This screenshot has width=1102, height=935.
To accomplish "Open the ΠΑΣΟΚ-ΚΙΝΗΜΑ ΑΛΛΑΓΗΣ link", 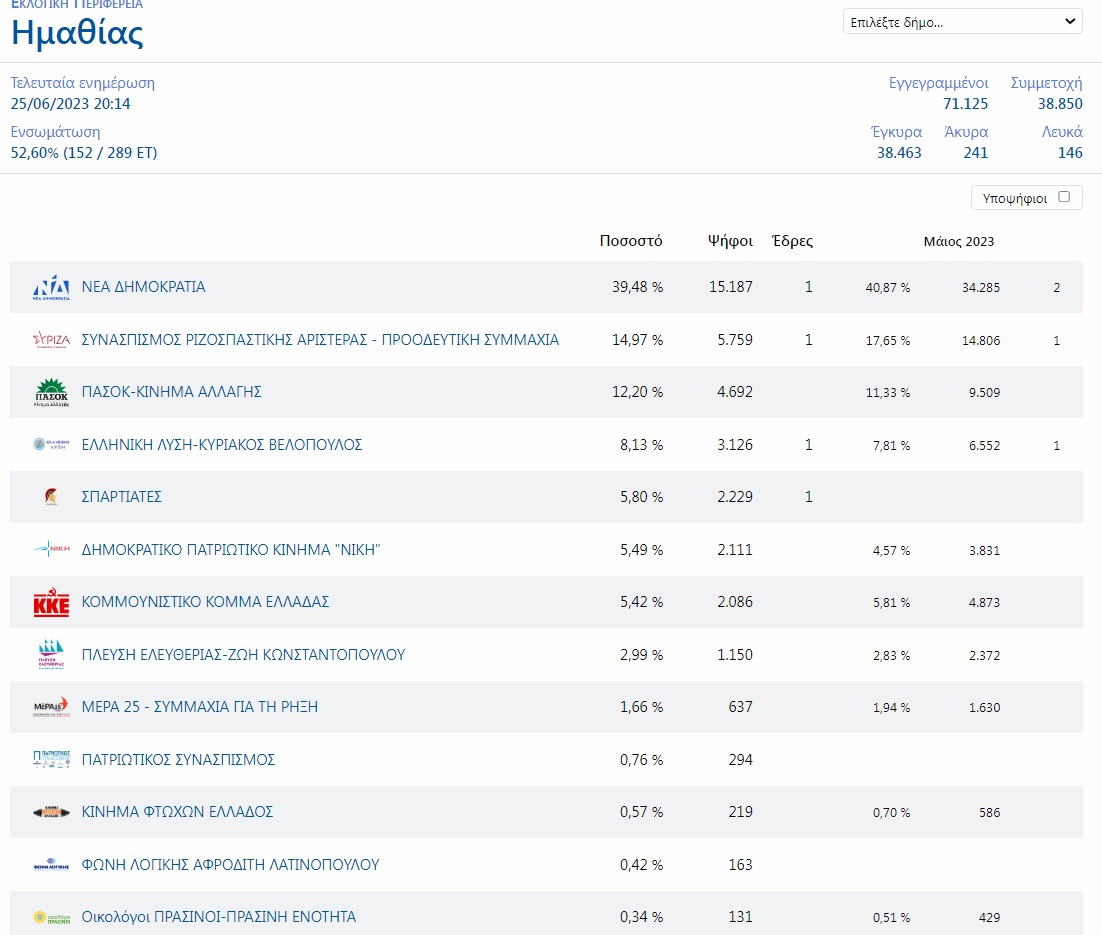I will coord(171,392).
